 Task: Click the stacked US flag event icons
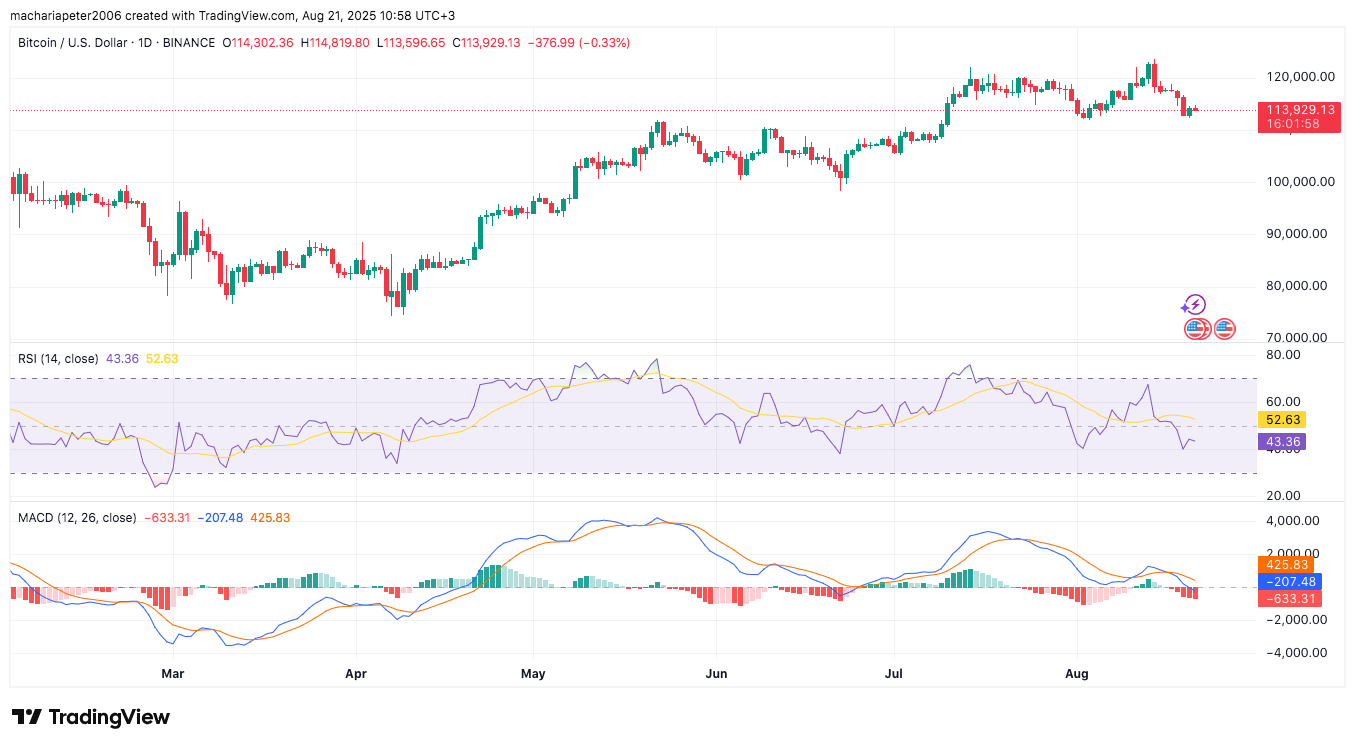tap(1197, 328)
